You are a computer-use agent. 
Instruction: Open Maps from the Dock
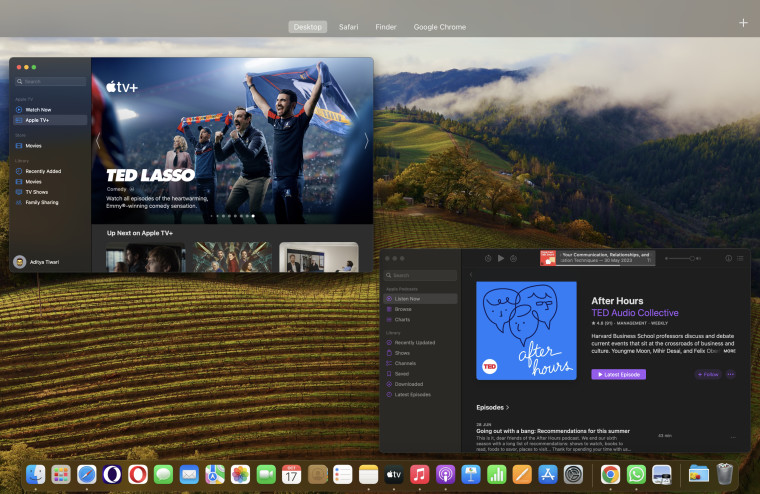coord(215,474)
